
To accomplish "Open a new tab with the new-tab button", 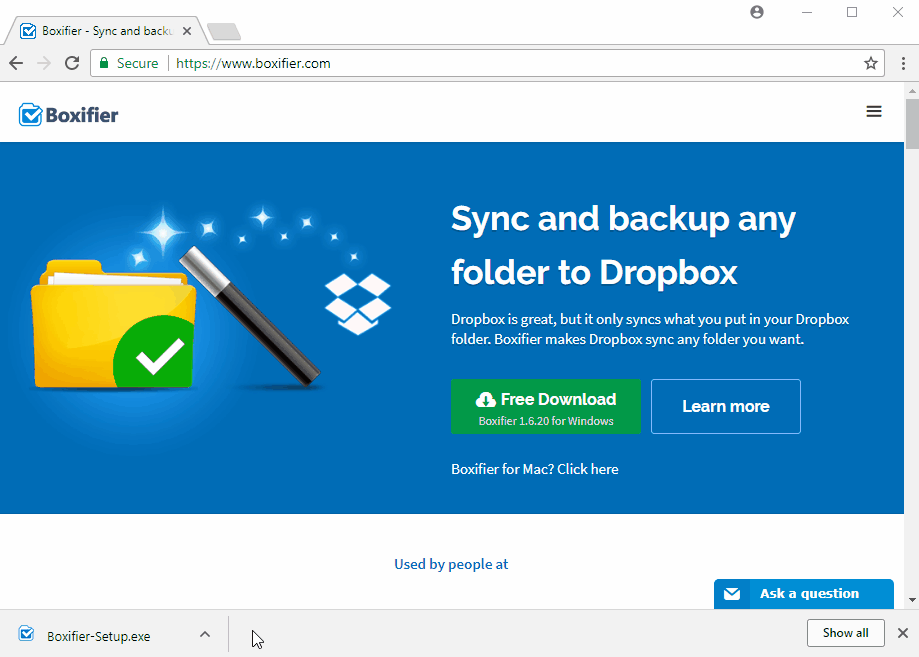I will pyautogui.click(x=224, y=32).
